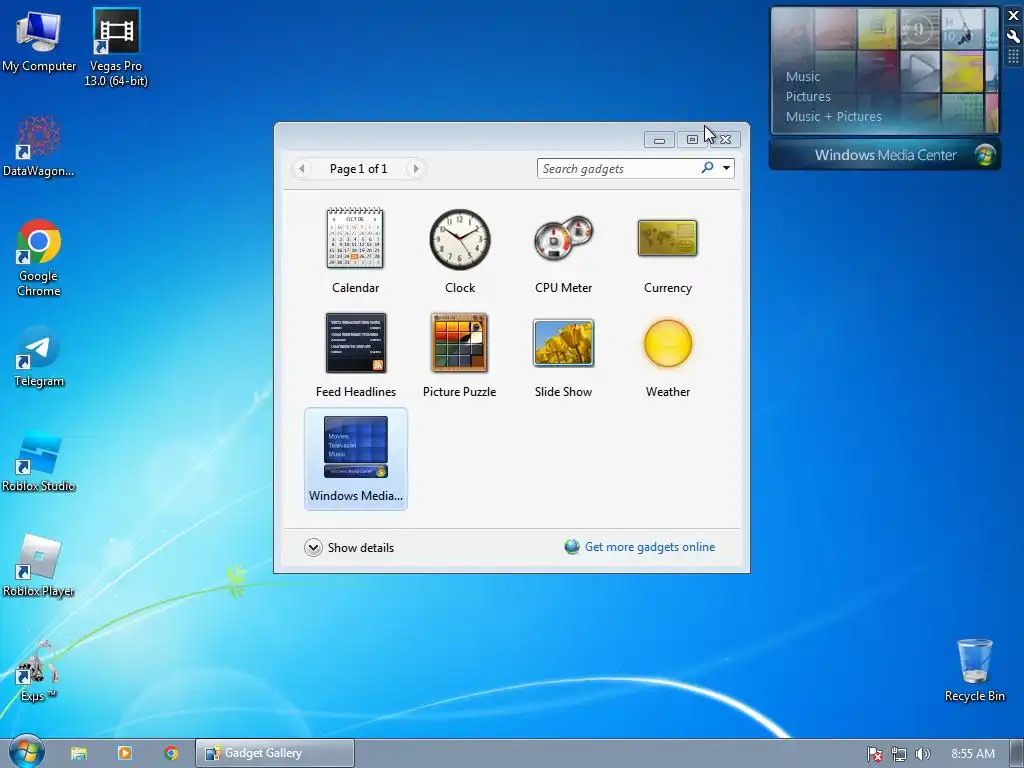Open Windows Explorer from taskbar
This screenshot has height=768, width=1024.
[x=79, y=754]
